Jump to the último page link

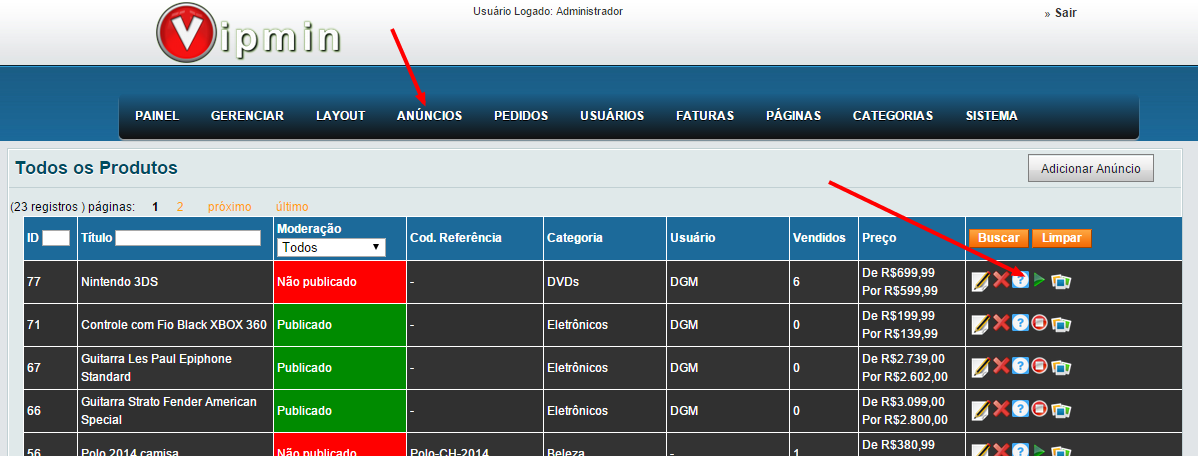point(292,207)
